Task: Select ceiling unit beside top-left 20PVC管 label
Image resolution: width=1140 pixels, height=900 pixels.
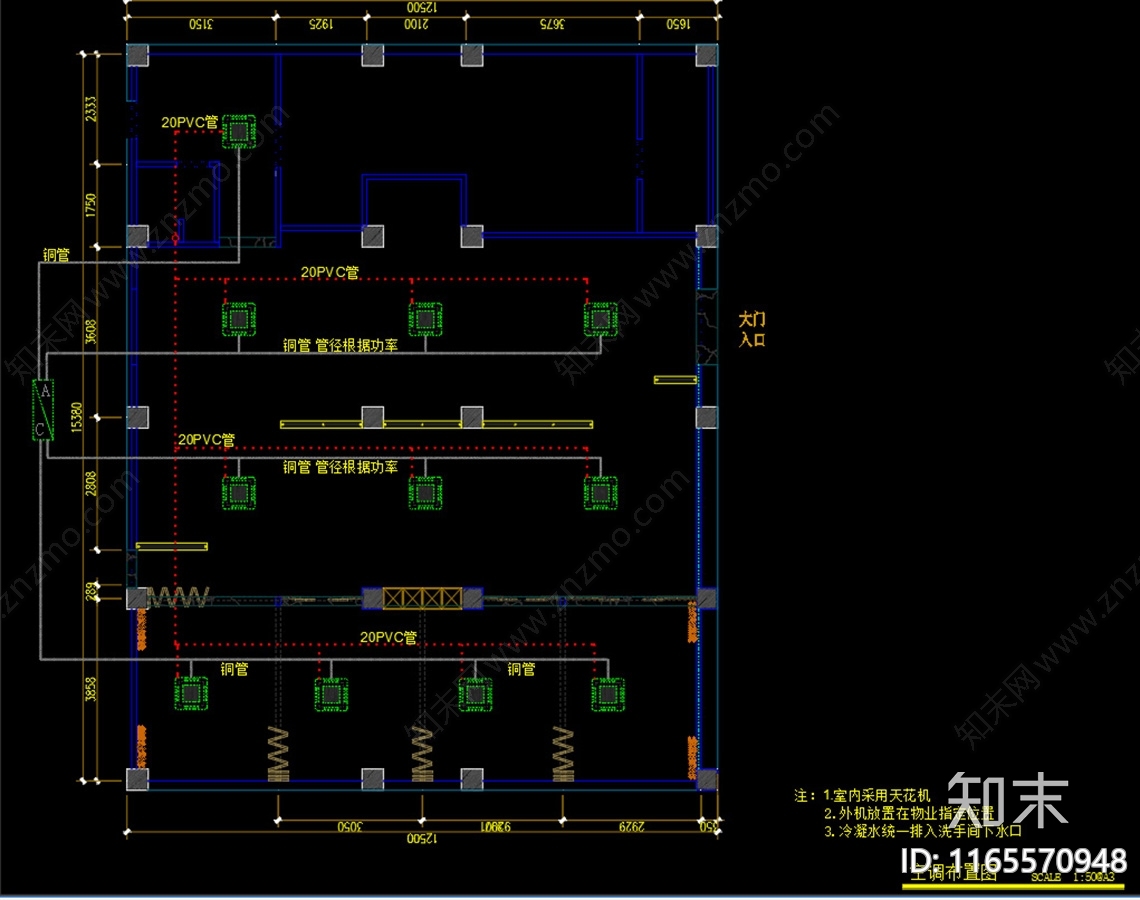Action: click(x=238, y=132)
